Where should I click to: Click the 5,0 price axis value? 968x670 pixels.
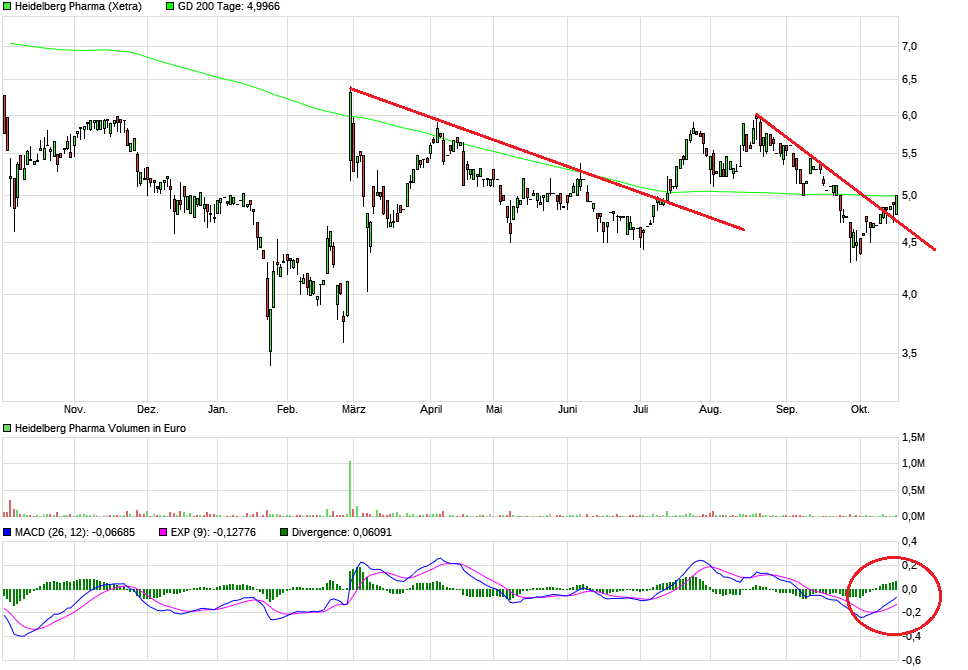coord(909,196)
